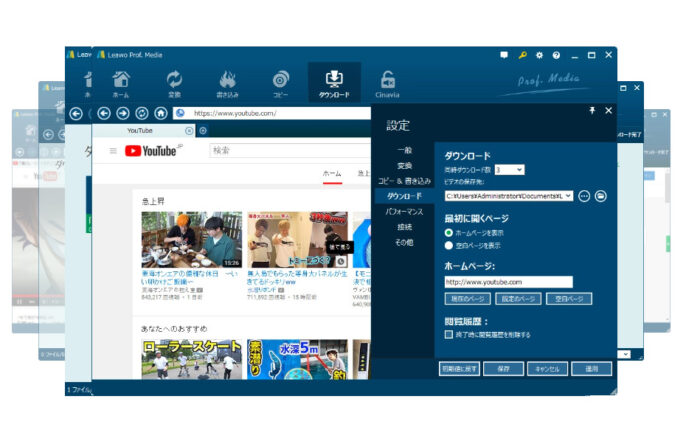
Task: Click 保存 save button
Action: click(x=504, y=369)
